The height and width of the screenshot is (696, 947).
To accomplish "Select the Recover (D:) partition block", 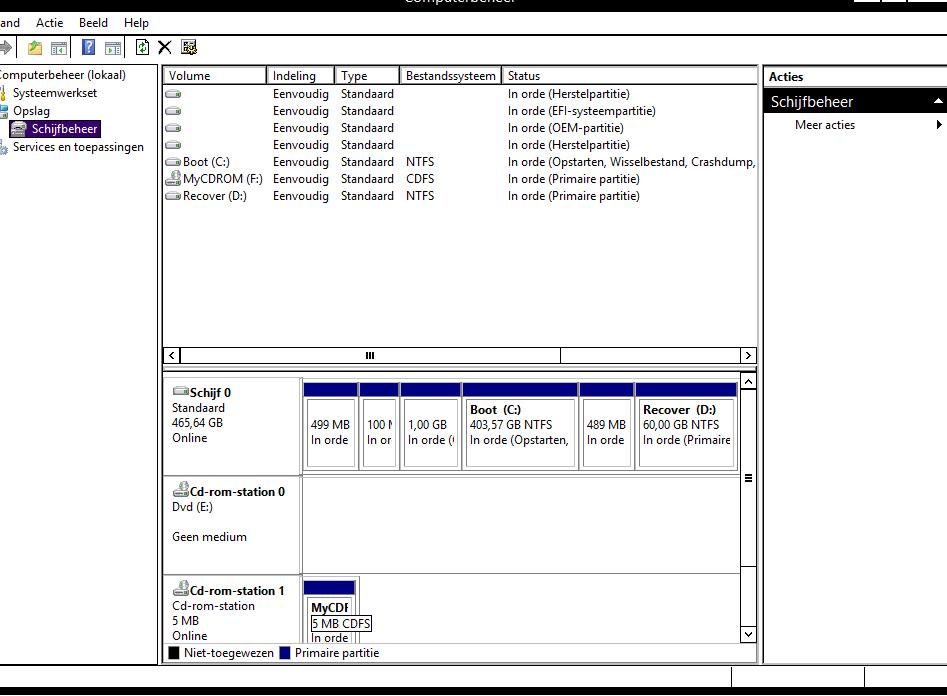I will point(686,430).
